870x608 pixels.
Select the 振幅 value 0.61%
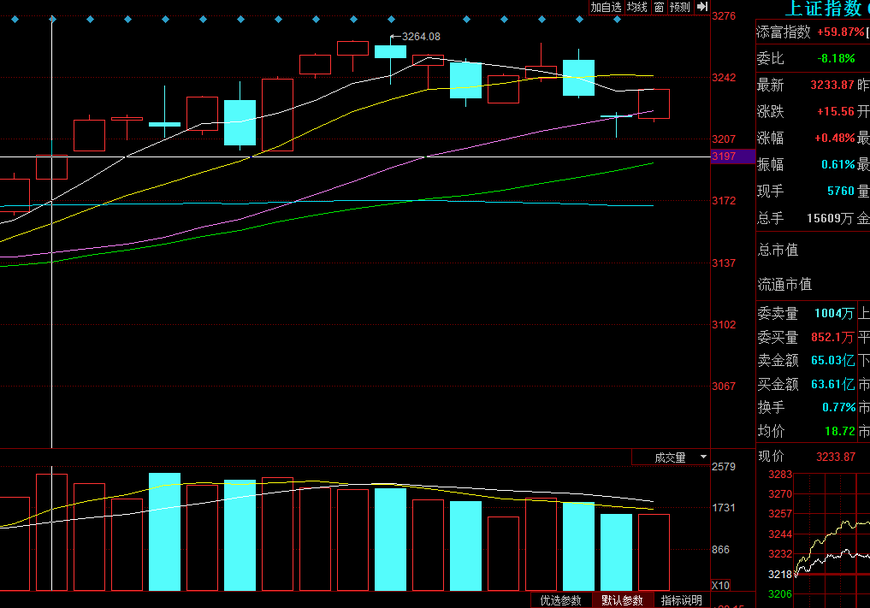point(838,164)
